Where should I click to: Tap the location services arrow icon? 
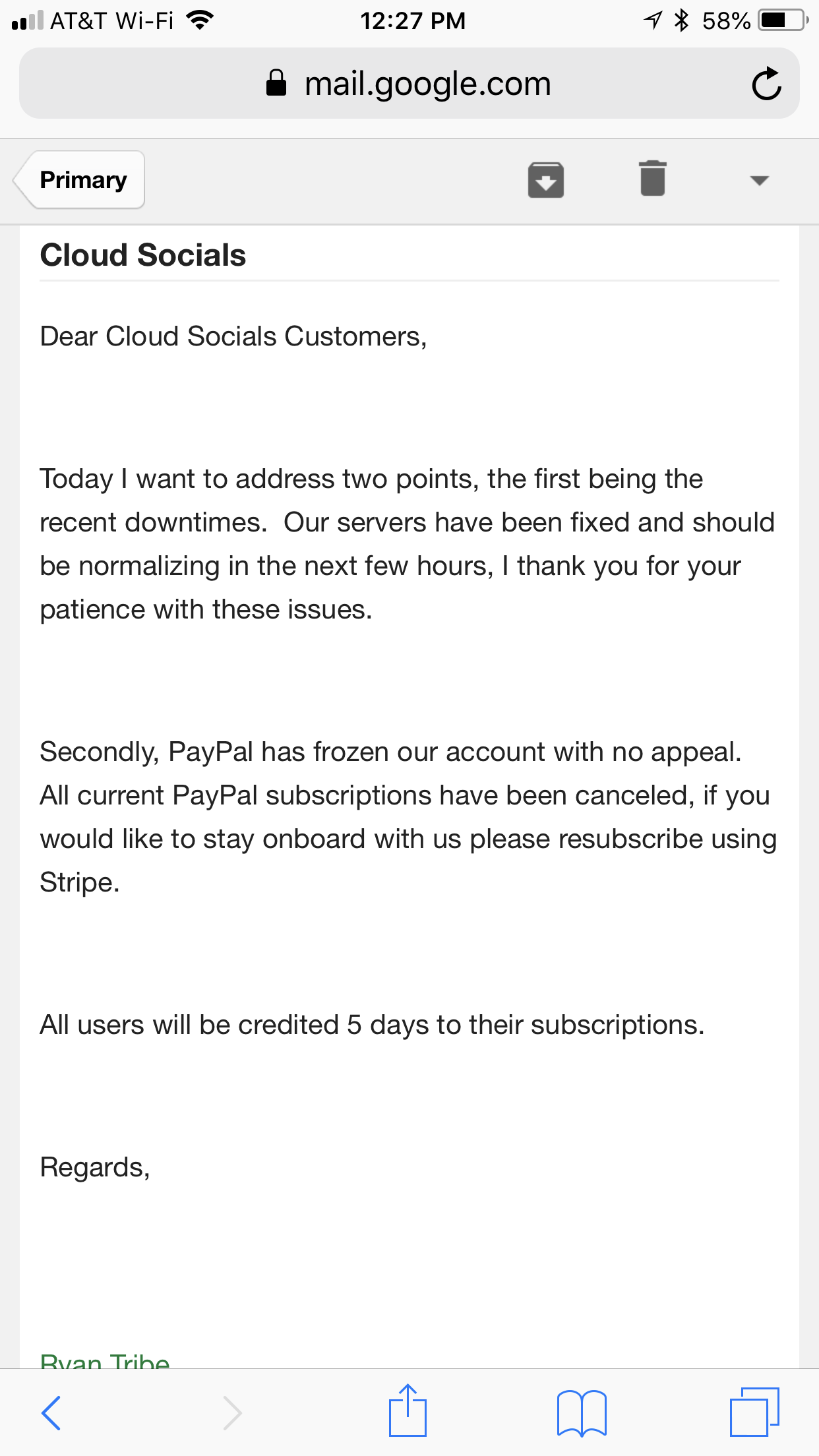point(653,20)
